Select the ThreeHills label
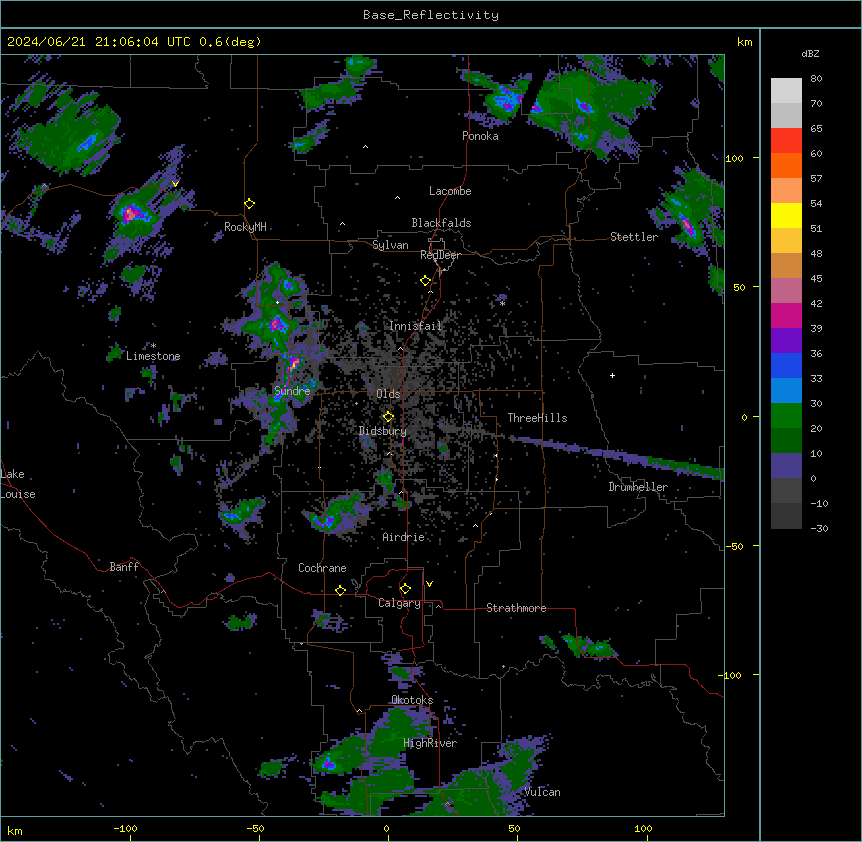This screenshot has width=862, height=842. point(537,418)
